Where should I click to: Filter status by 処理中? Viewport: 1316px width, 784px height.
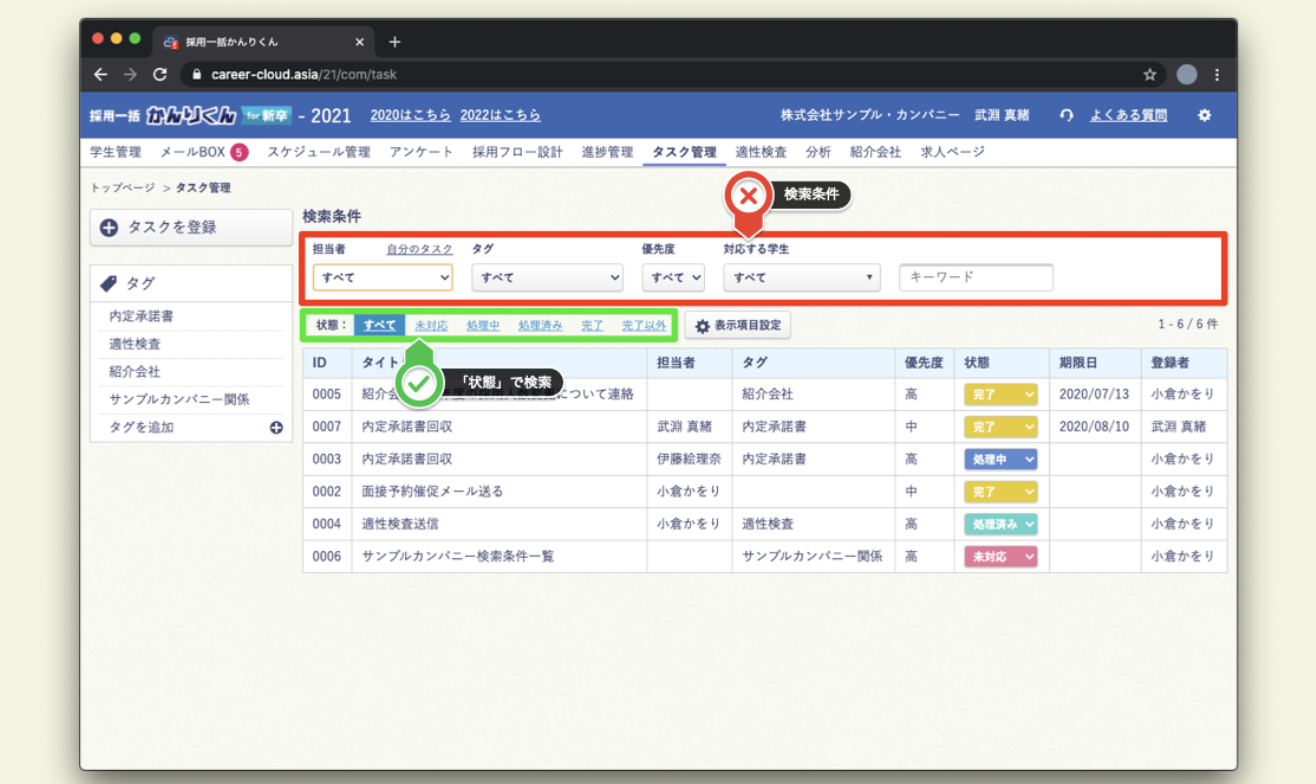coord(483,325)
